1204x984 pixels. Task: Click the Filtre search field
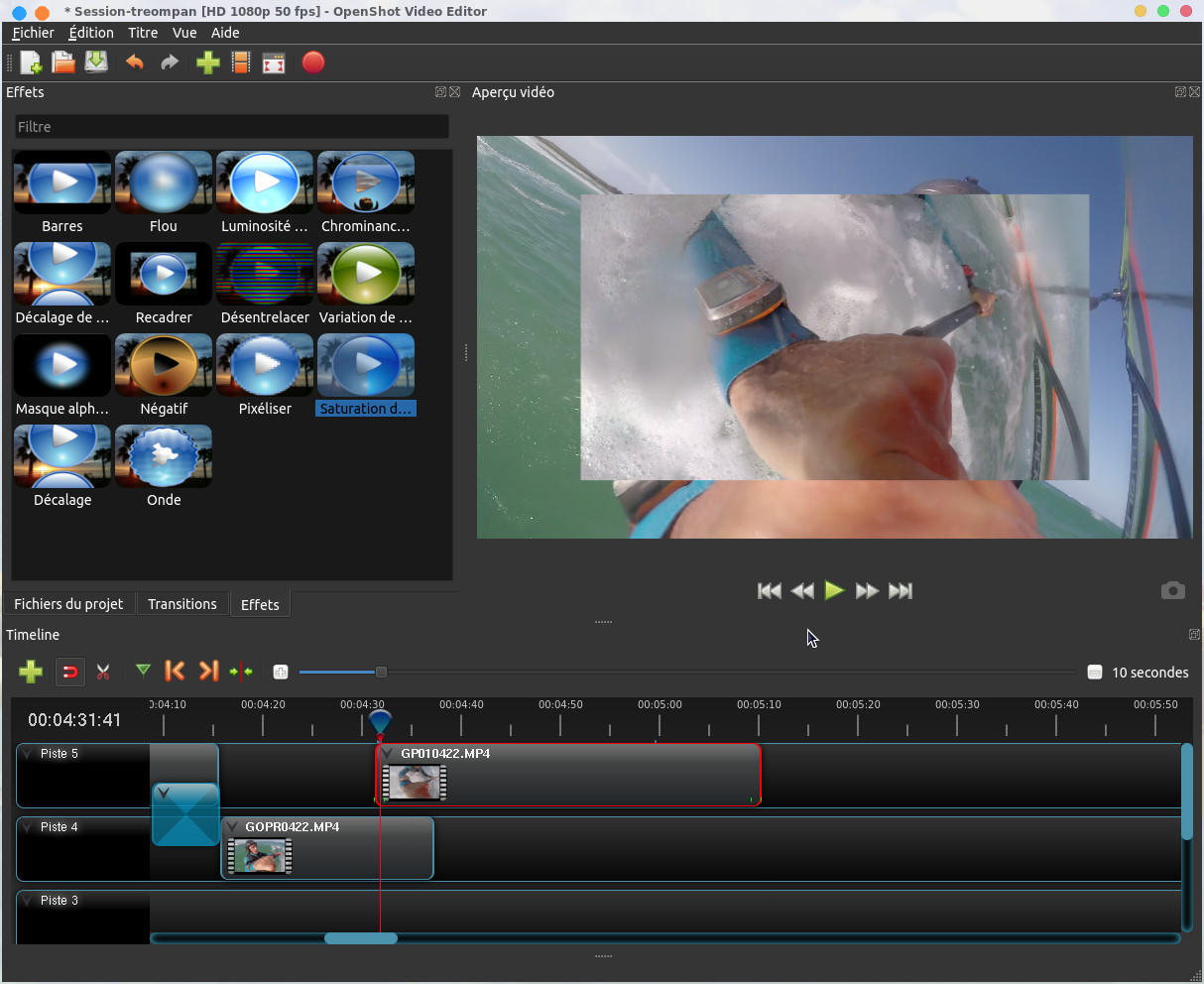point(231,127)
